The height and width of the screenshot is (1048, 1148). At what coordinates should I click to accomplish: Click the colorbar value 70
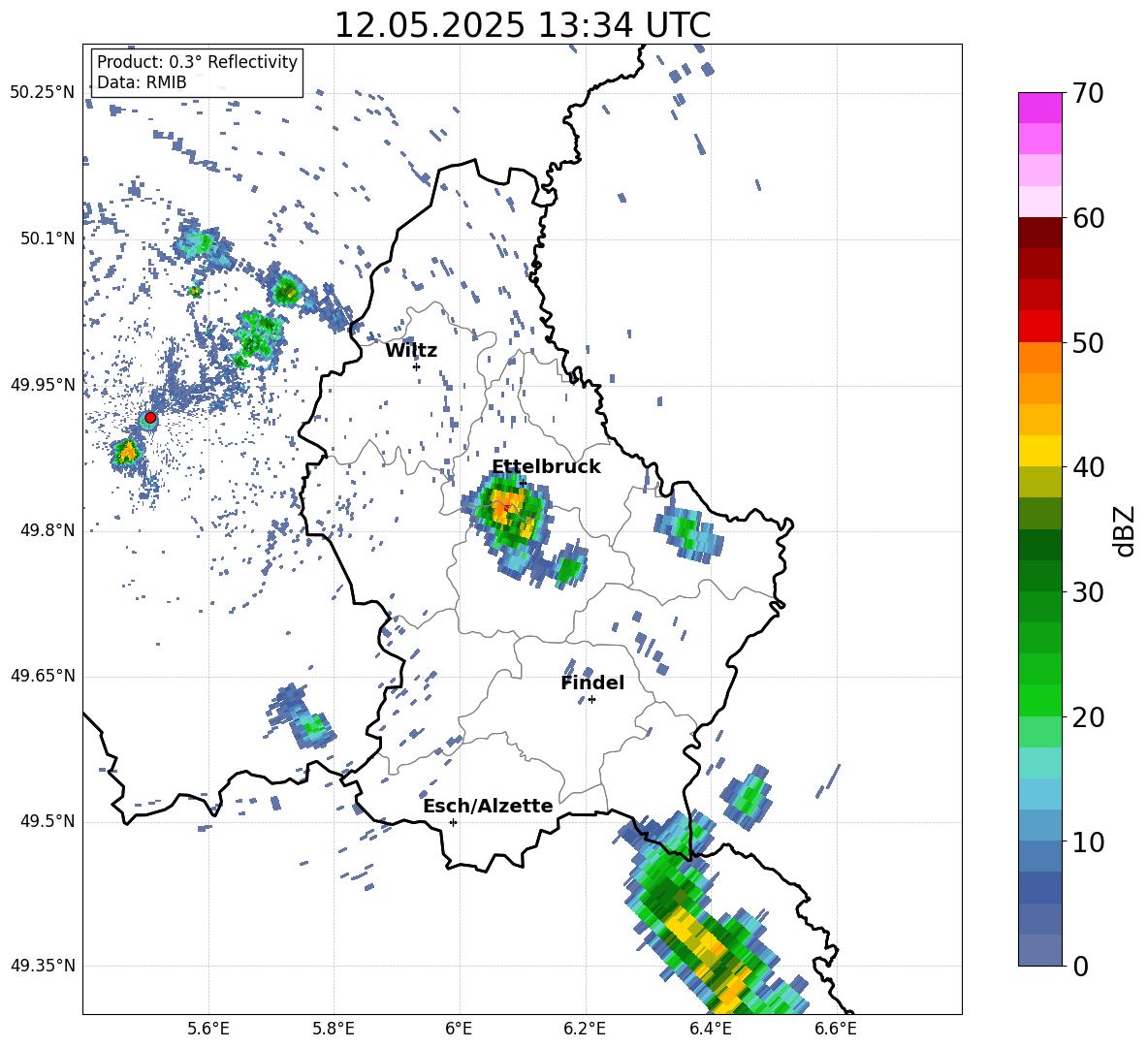pos(1088,93)
